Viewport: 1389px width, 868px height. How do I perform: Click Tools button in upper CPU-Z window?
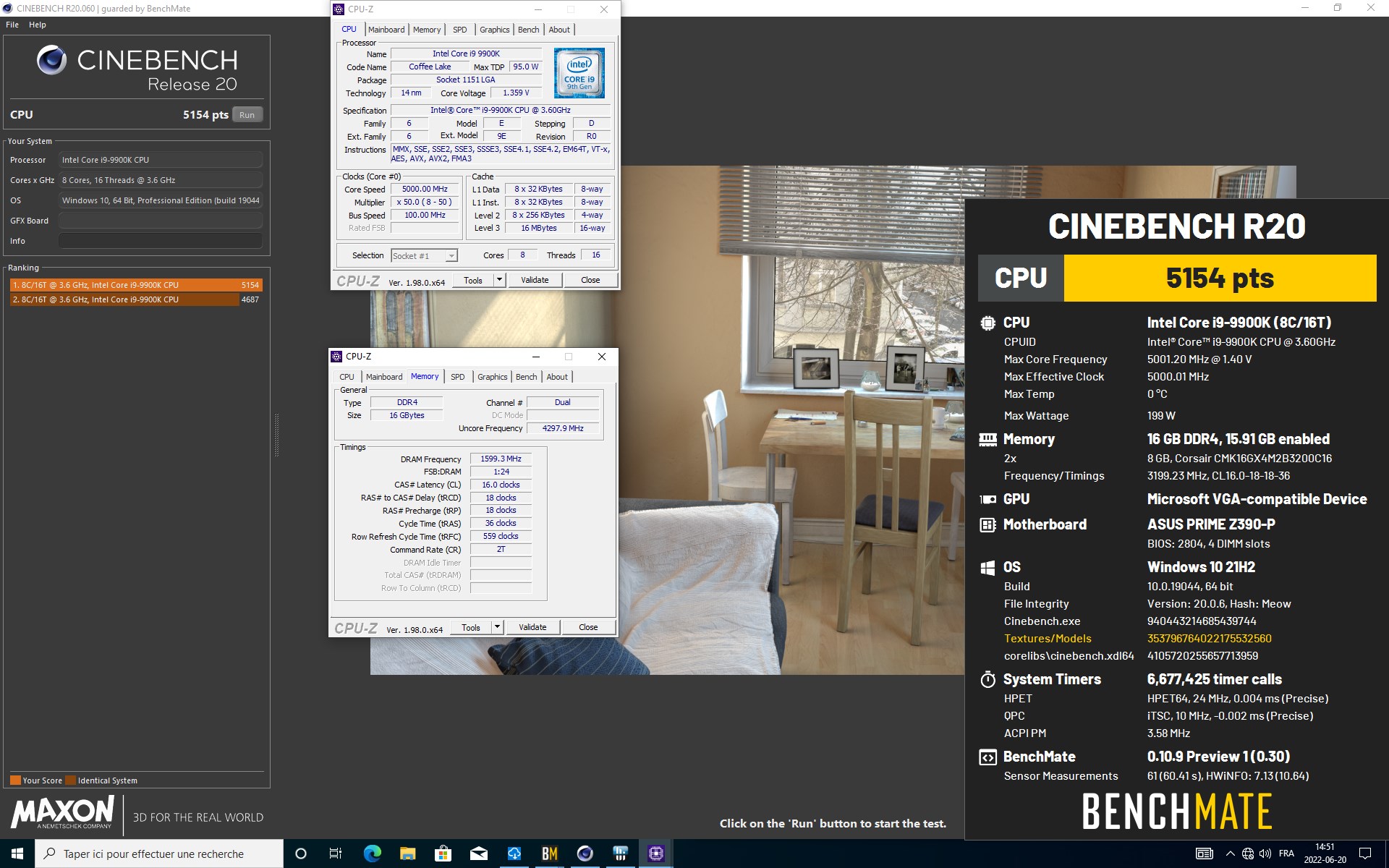(x=473, y=280)
